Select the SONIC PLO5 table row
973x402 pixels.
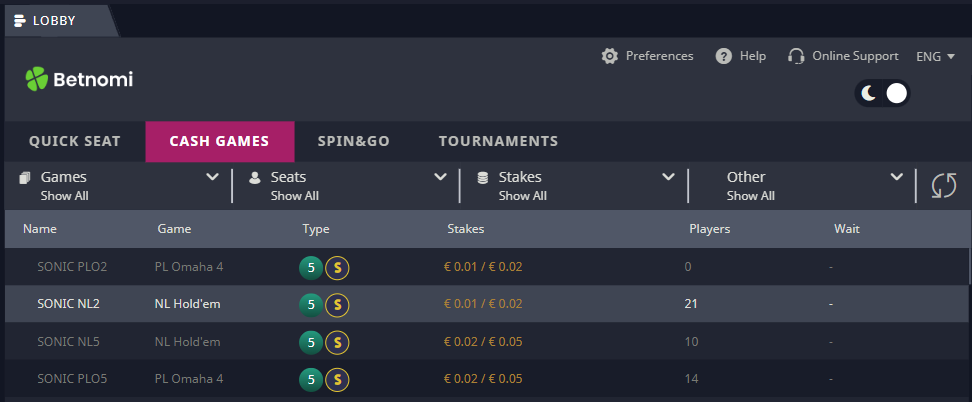486,379
